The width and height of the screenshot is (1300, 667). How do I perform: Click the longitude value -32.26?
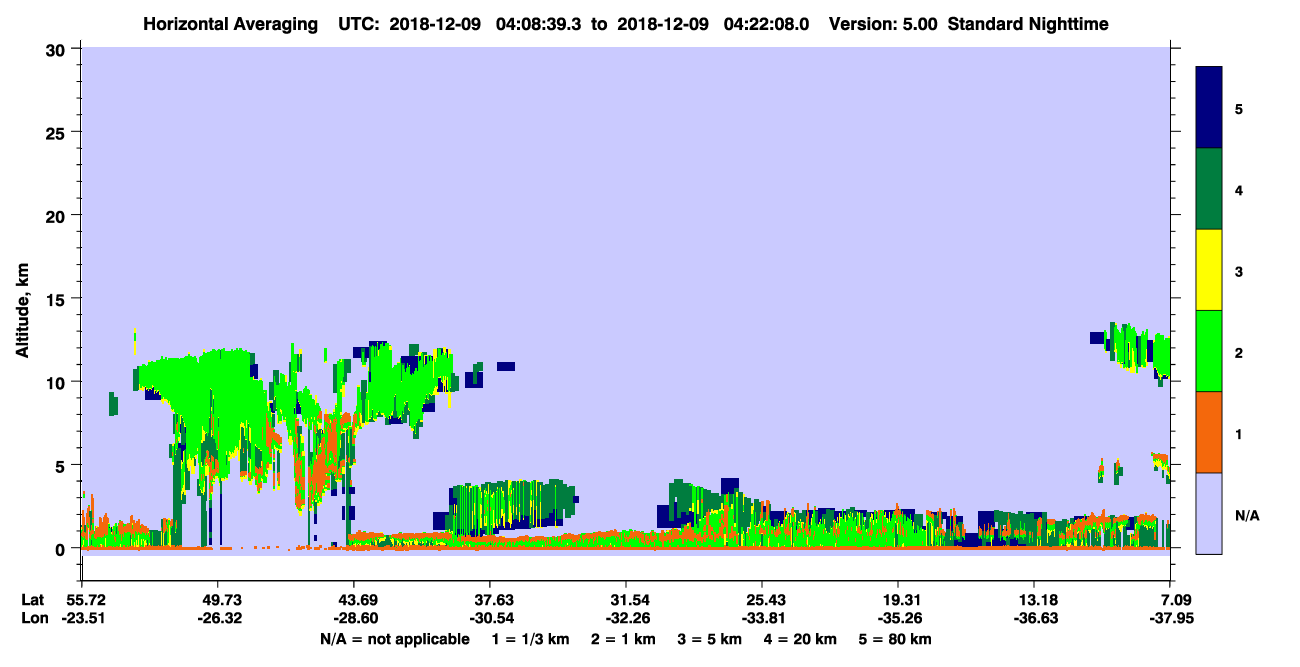(626, 619)
